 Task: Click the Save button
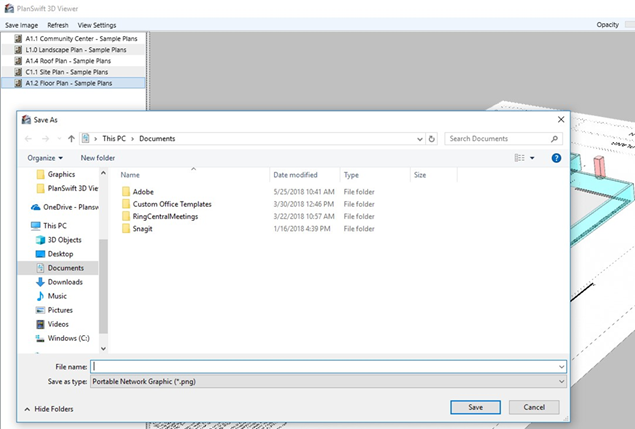click(x=475, y=408)
